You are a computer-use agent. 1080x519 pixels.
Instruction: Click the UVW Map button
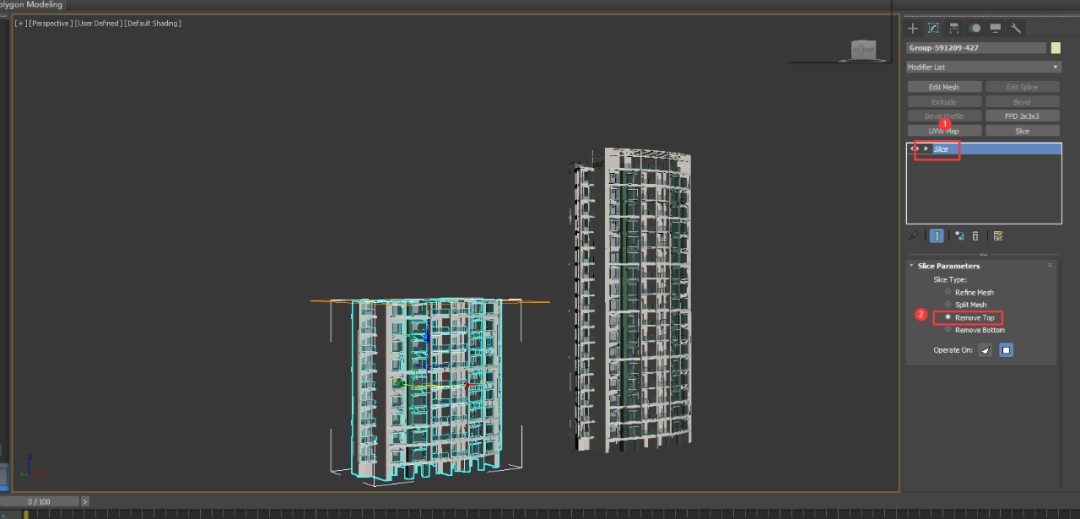click(944, 131)
